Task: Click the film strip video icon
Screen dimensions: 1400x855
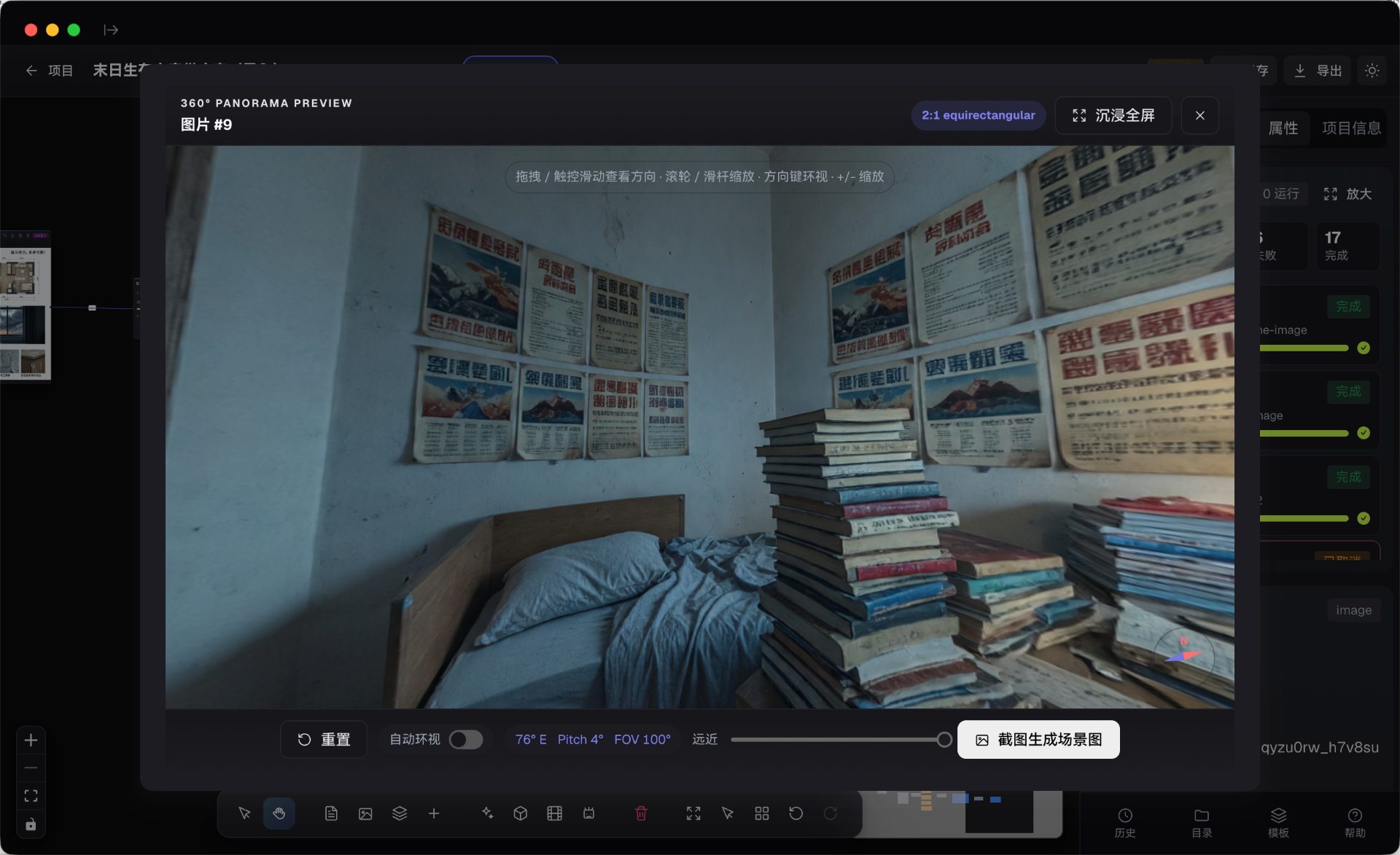Action: point(555,813)
